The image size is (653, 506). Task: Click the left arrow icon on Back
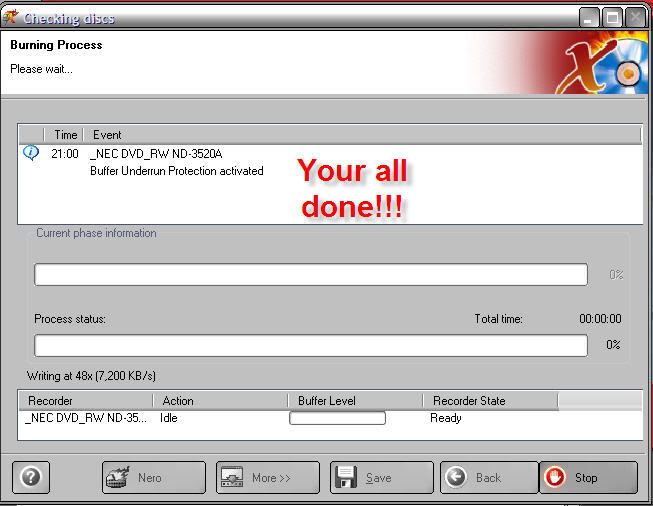coord(456,477)
